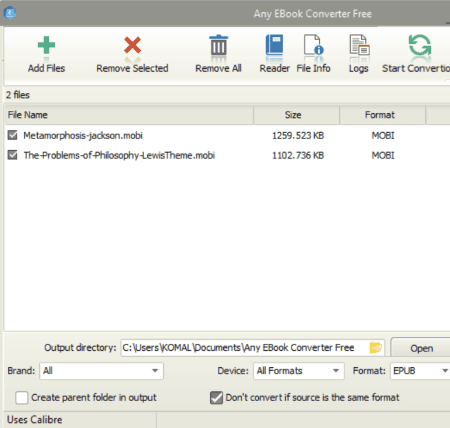Viewport: 450px width, 428px height.
Task: Sort by File Name column header
Action: coord(129,115)
